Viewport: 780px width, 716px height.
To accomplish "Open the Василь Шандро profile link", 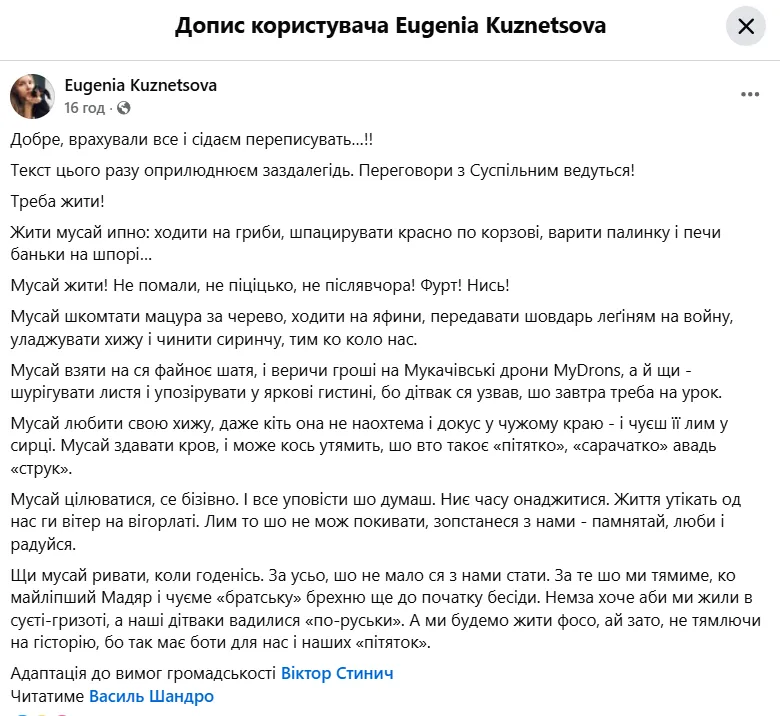I will click(151, 696).
